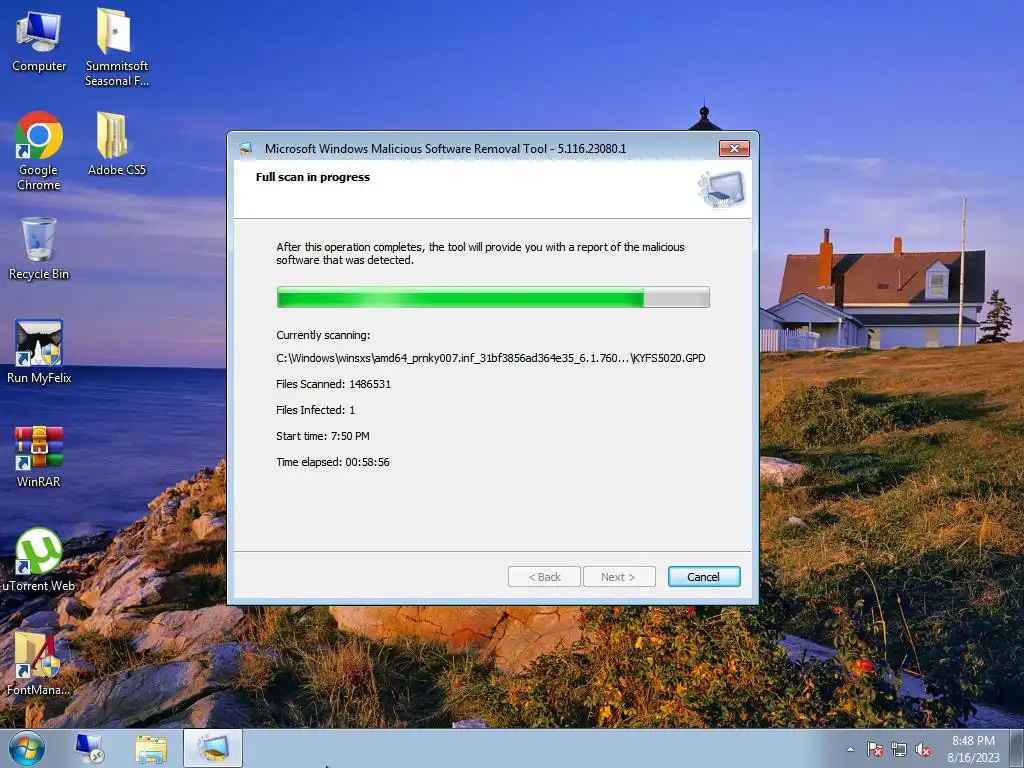Open the network status tray icon
The width and height of the screenshot is (1024, 768).
899,749
